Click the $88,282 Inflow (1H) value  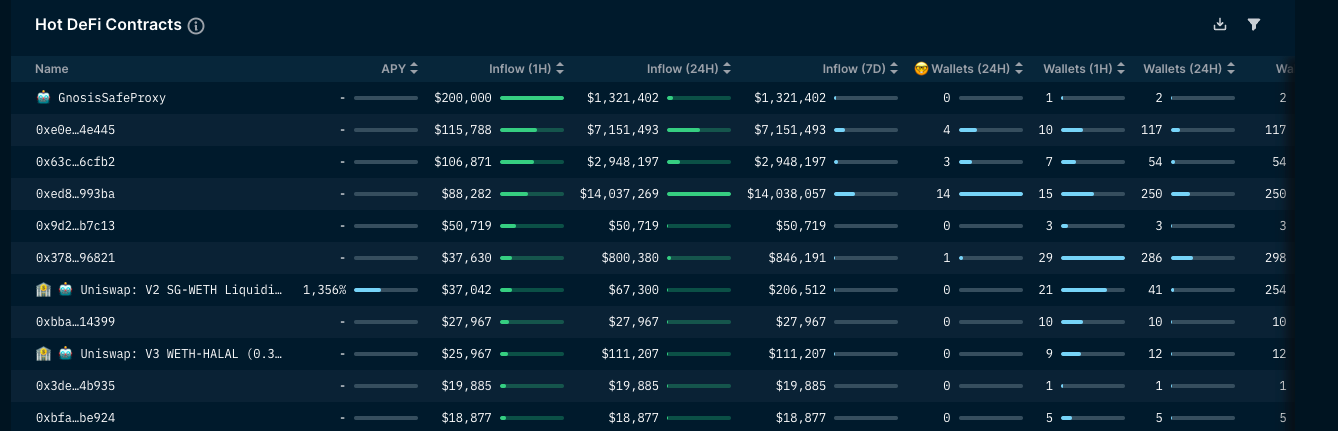(x=466, y=194)
